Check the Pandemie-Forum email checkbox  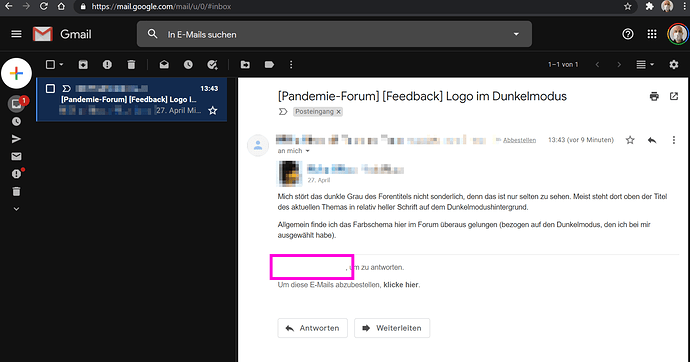(50, 88)
